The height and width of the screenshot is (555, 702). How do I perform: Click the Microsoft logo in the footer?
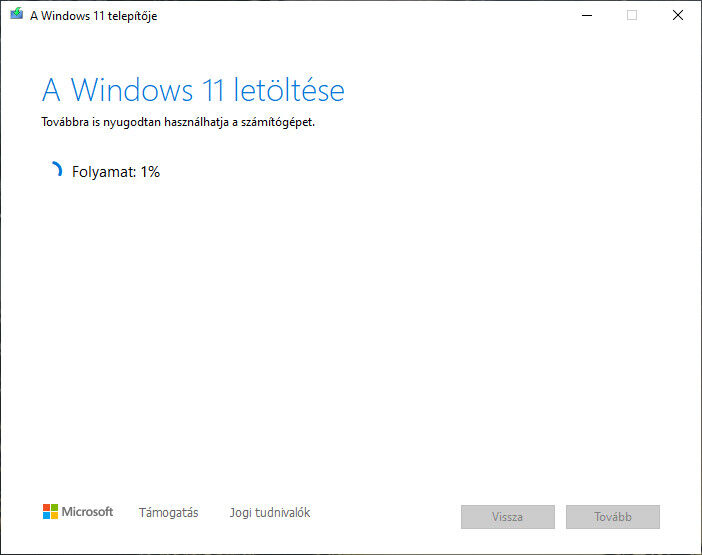[x=78, y=512]
